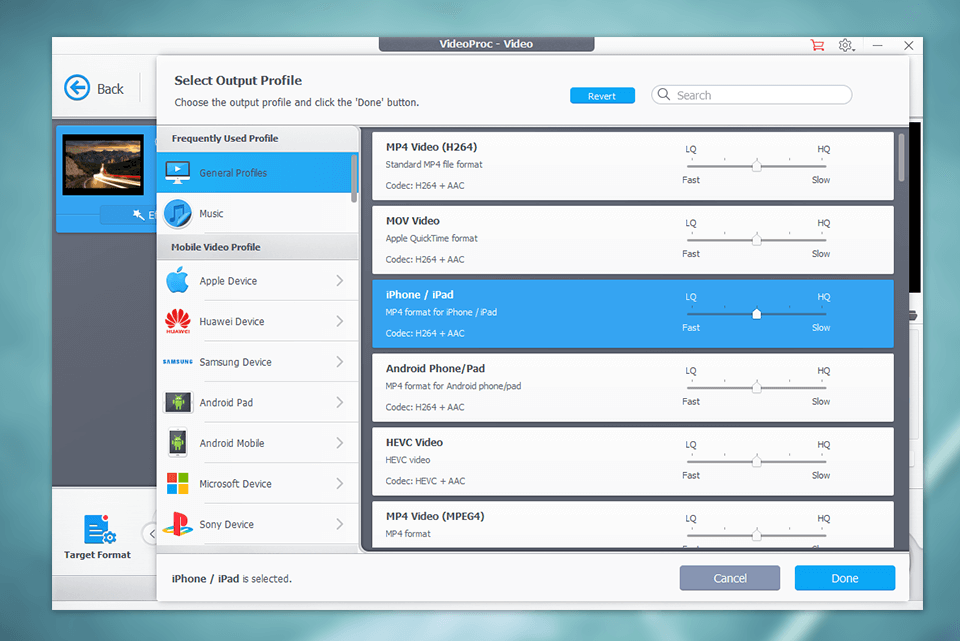960x641 pixels.
Task: Select the Huawei Device icon
Action: coord(179,321)
